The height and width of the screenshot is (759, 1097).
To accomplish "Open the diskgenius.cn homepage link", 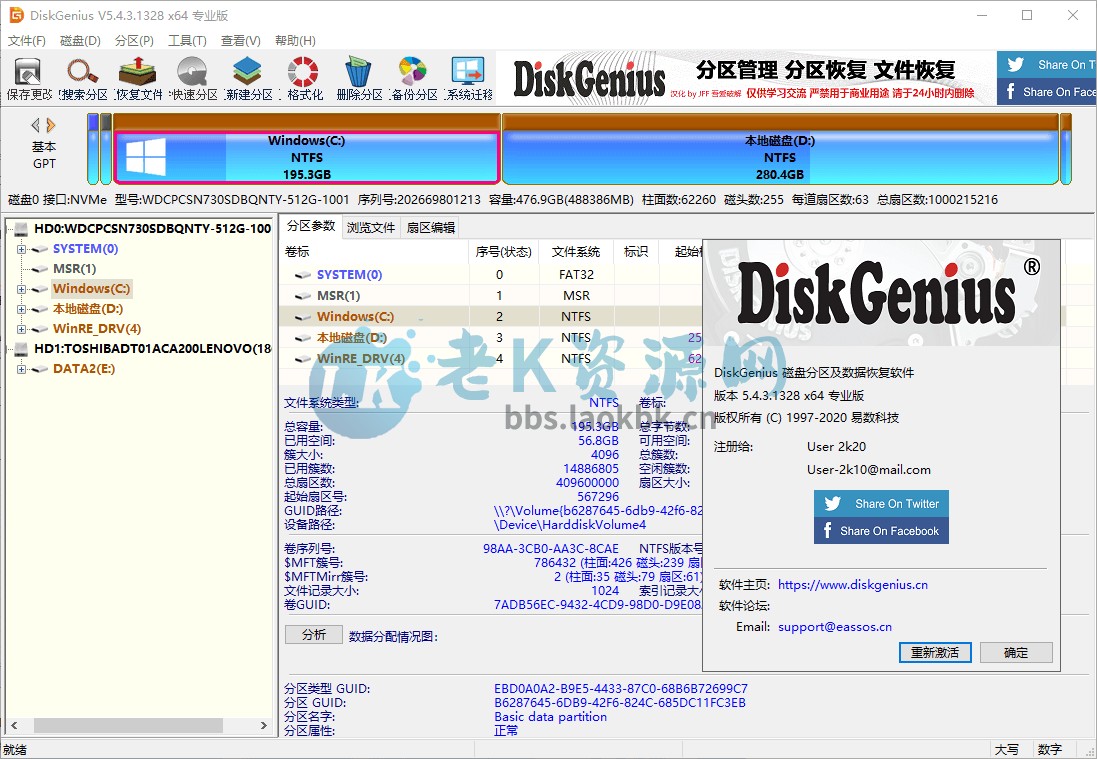I will click(853, 585).
